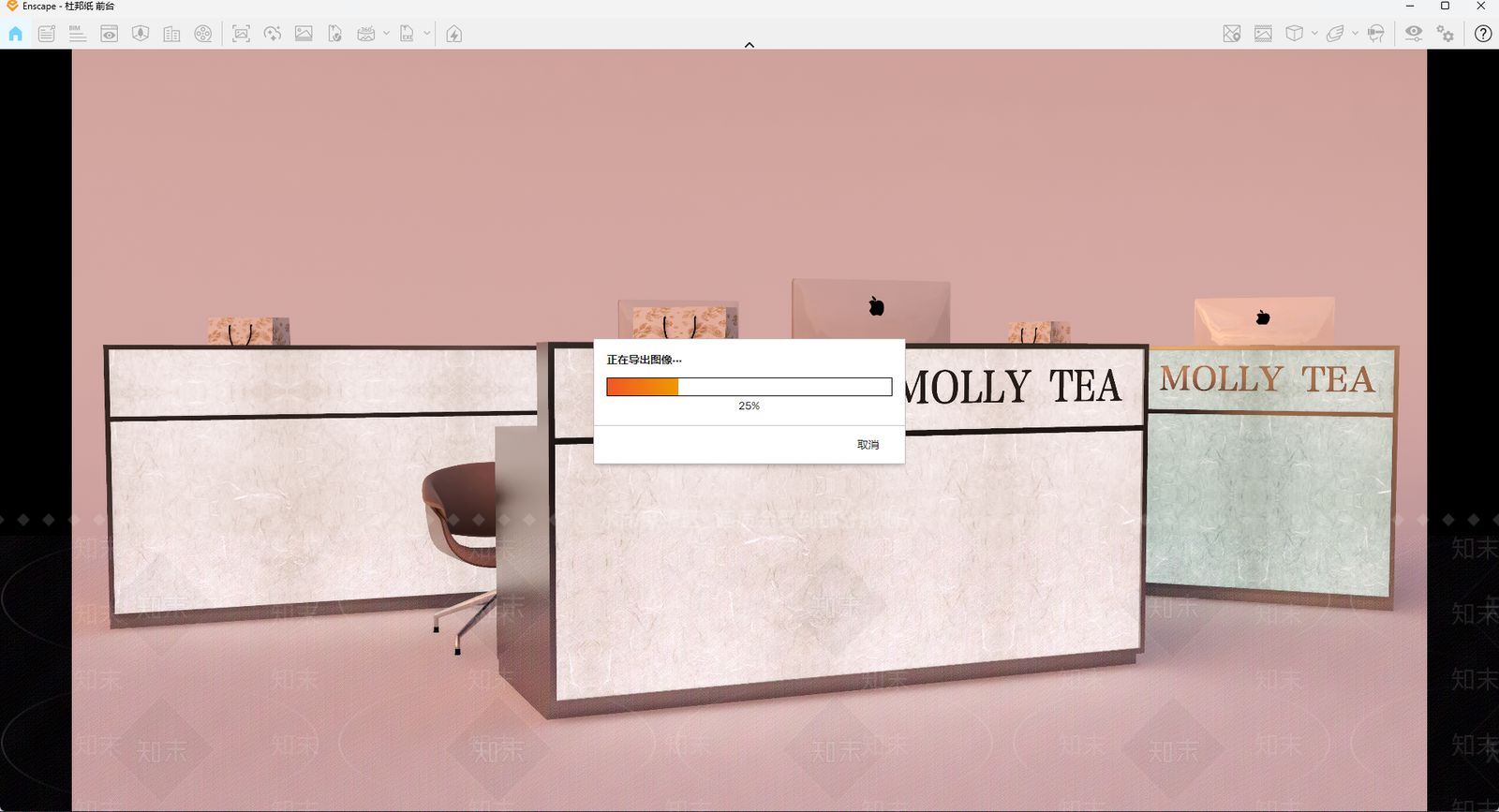
Task: Click 取消 to cancel the image export
Action: point(868,445)
